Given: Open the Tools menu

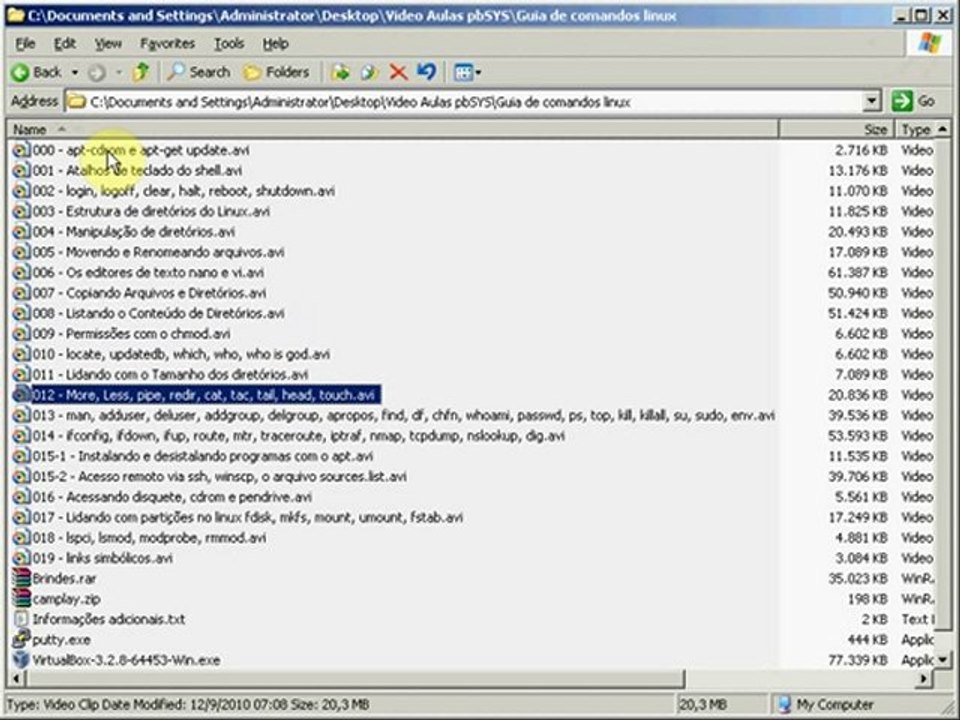Looking at the screenshot, I should [x=229, y=43].
